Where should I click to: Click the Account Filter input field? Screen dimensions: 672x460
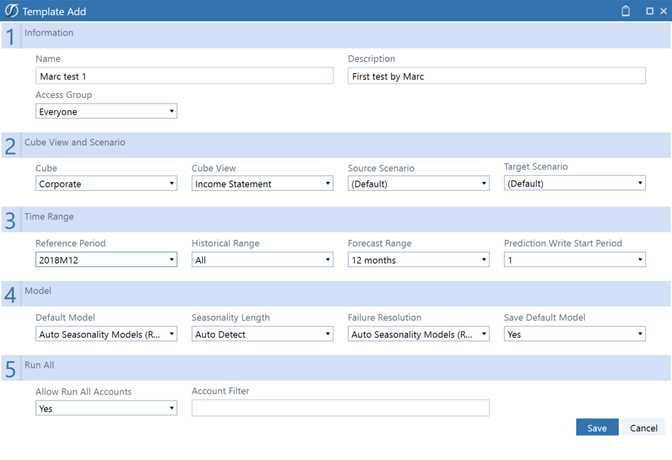pos(340,408)
